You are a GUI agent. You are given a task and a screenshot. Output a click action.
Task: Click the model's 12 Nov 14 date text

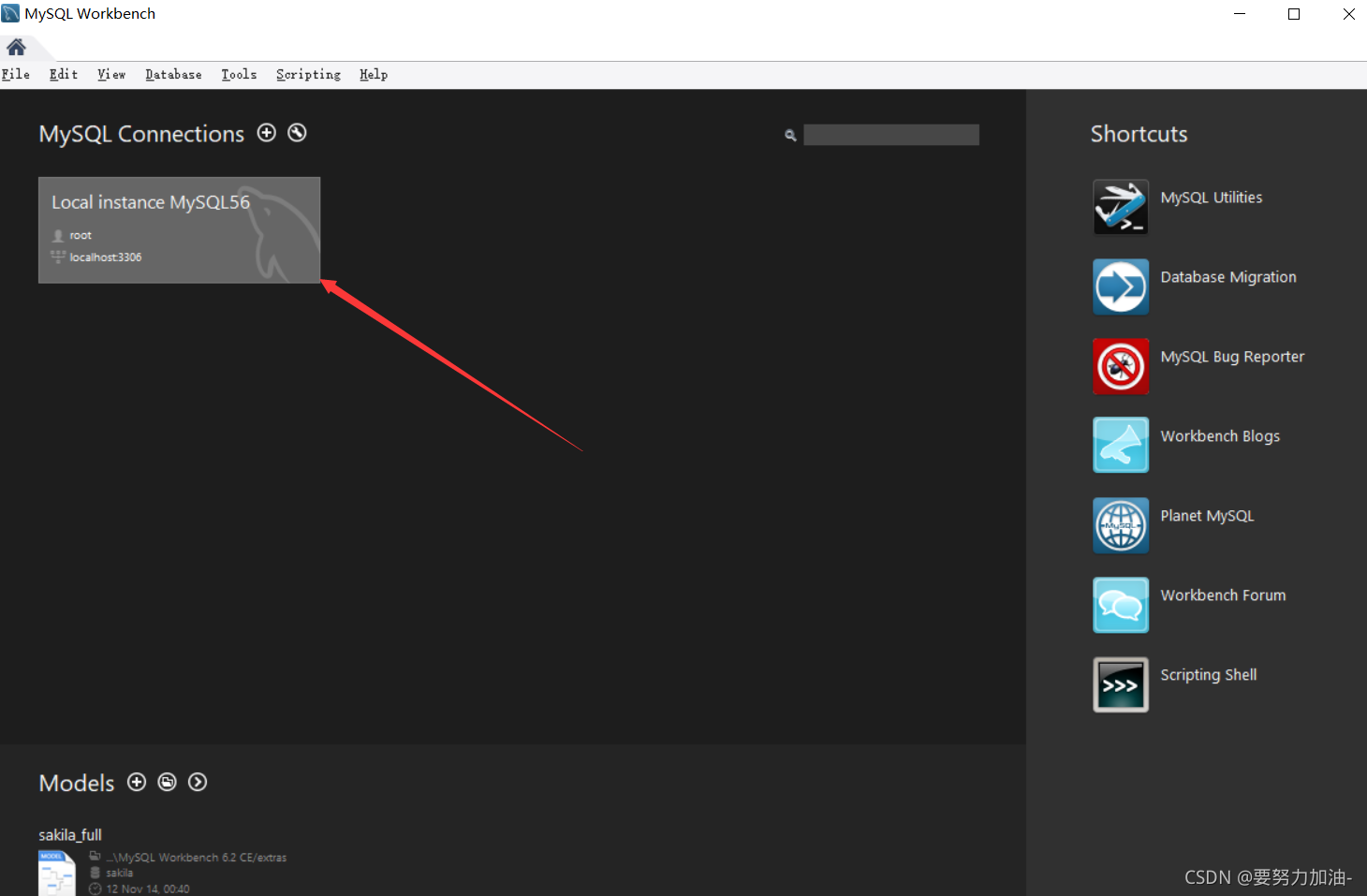click(x=148, y=889)
